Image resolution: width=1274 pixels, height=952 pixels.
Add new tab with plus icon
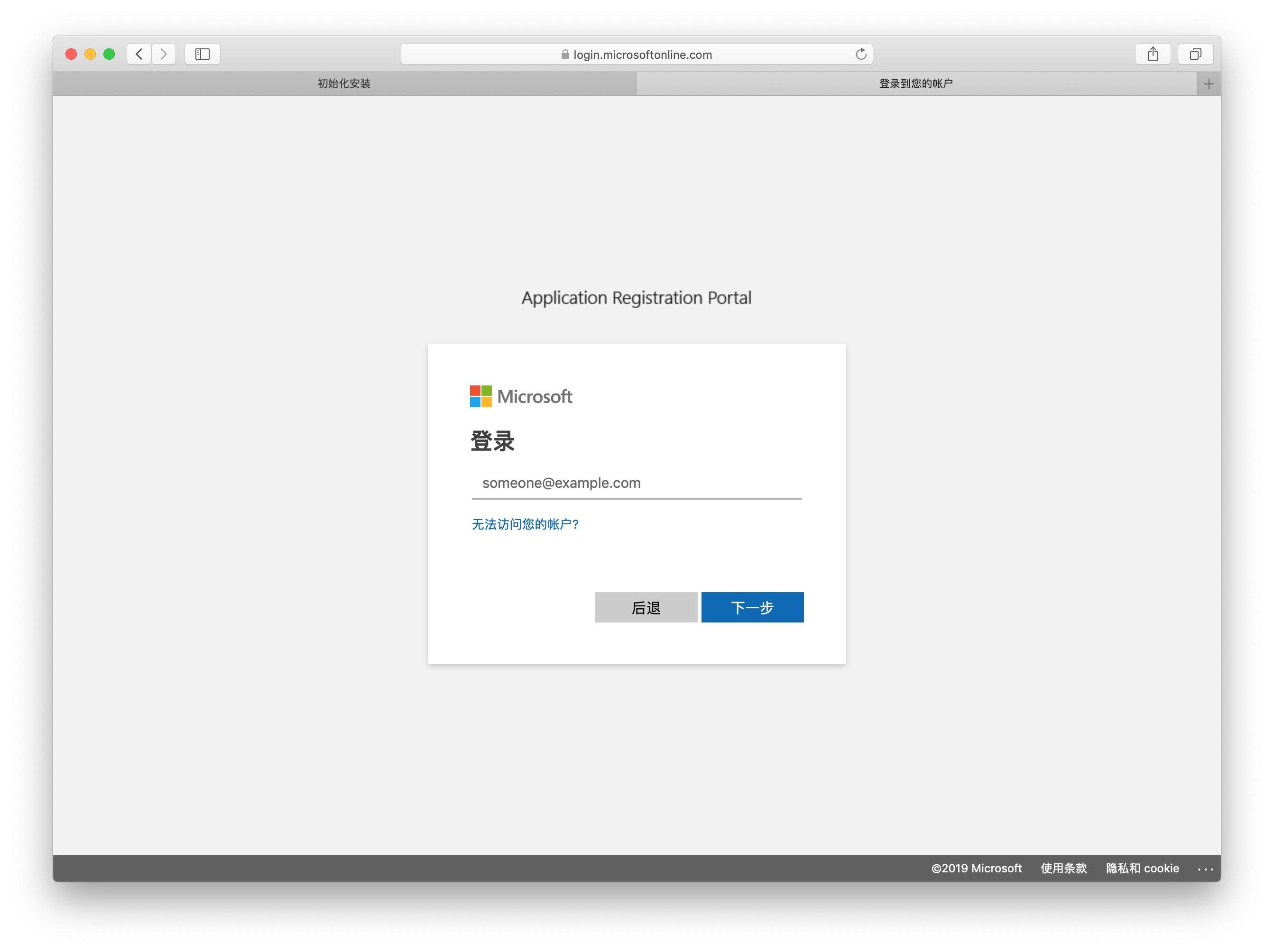point(1209,84)
